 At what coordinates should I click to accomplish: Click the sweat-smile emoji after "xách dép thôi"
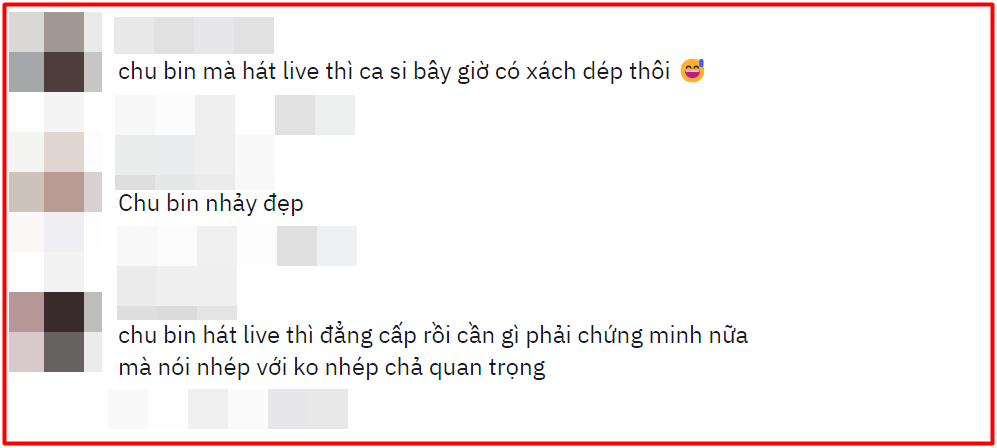click(692, 72)
